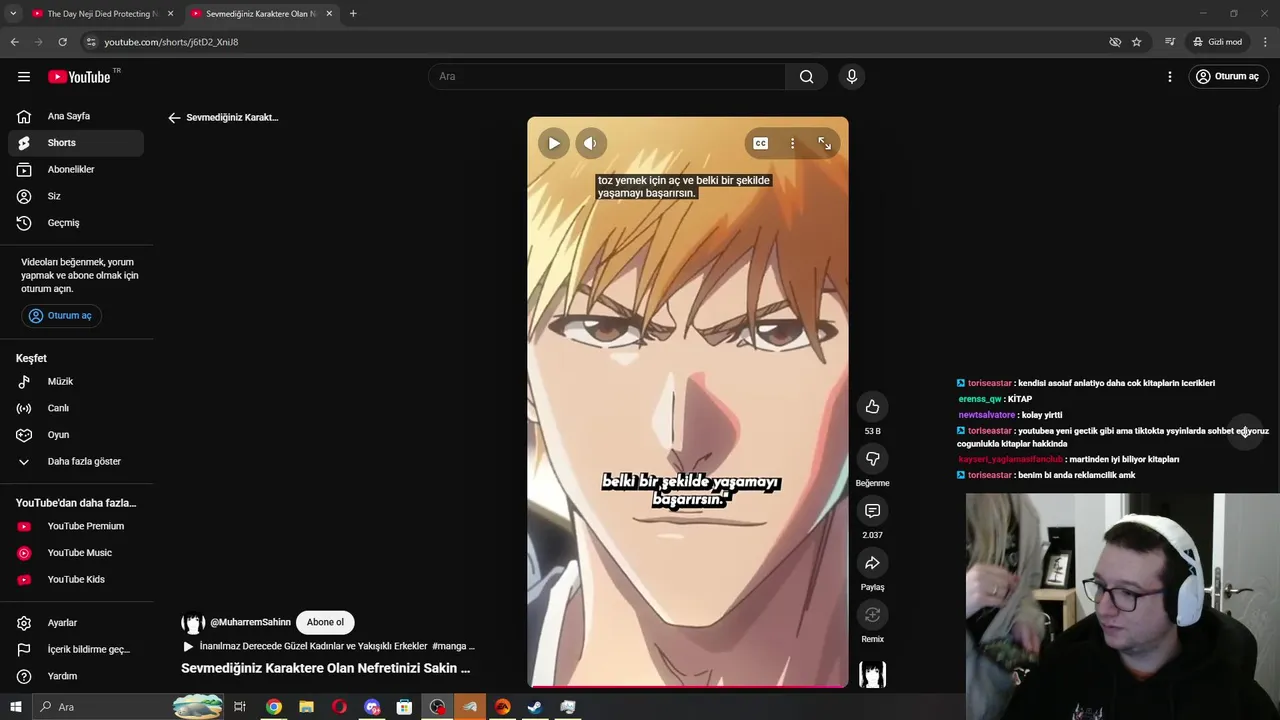Open YouTube Kids link
Viewport: 1280px width, 720px height.
coord(76,579)
